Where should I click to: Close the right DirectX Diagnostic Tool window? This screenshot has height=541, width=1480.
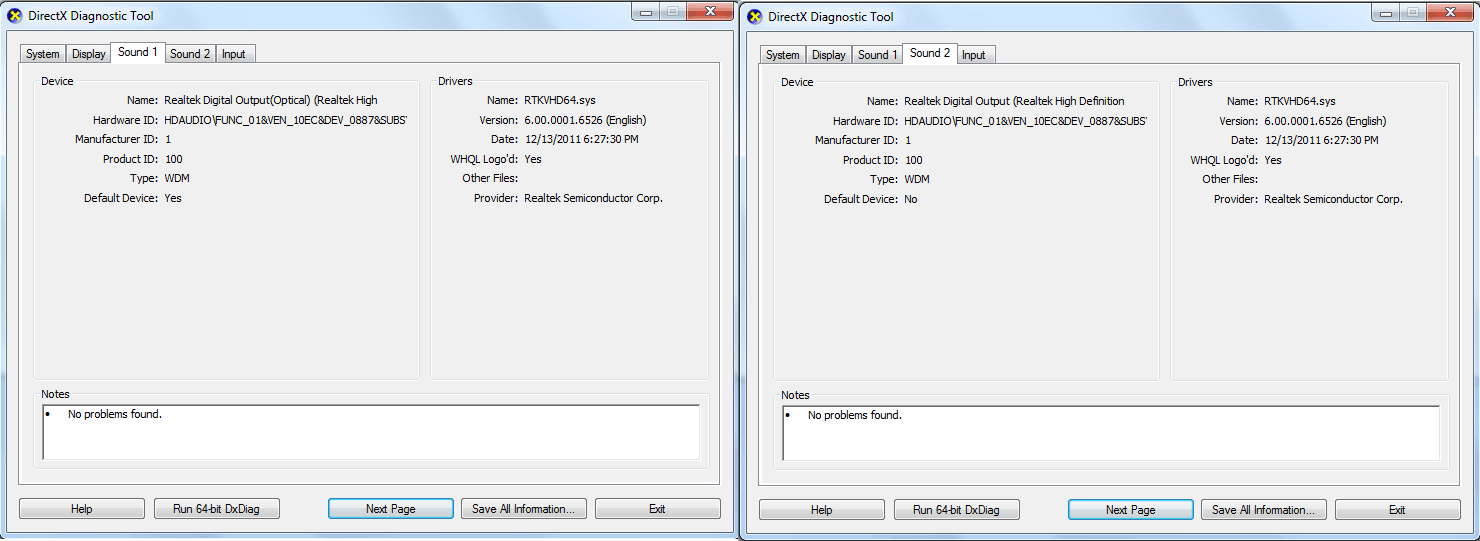click(x=1450, y=12)
